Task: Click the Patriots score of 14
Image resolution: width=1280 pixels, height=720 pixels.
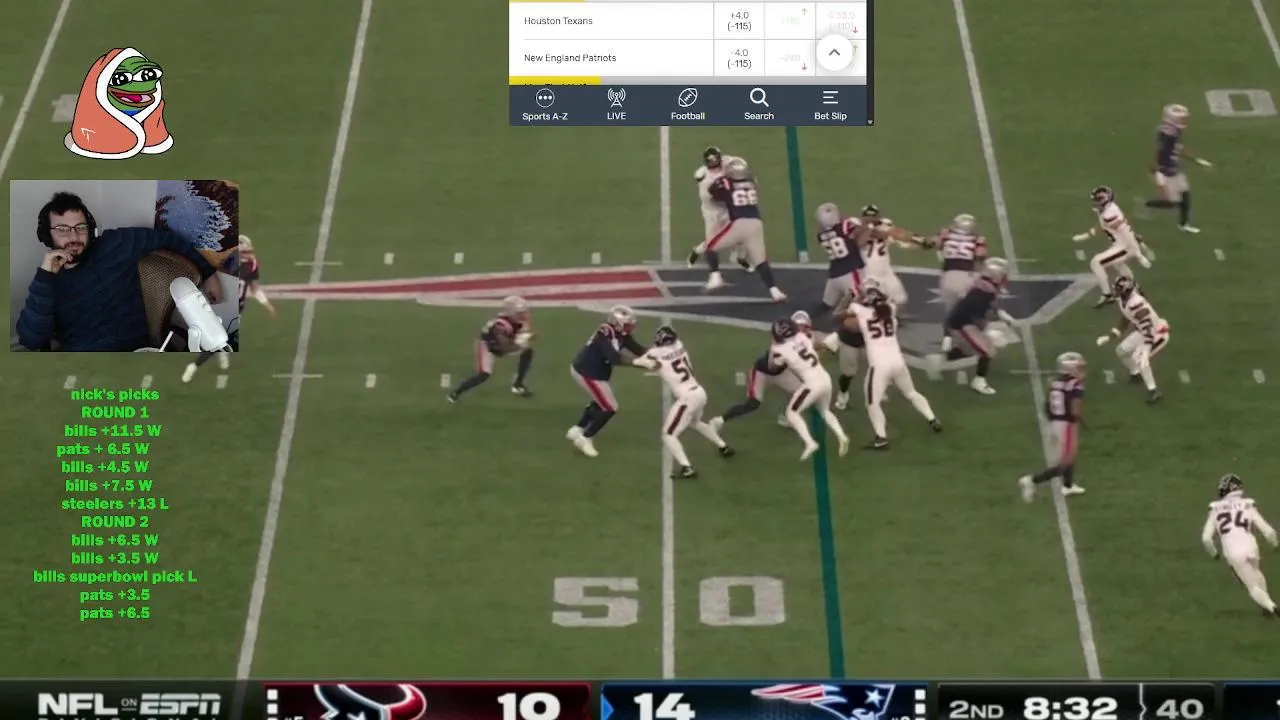Action: (663, 706)
